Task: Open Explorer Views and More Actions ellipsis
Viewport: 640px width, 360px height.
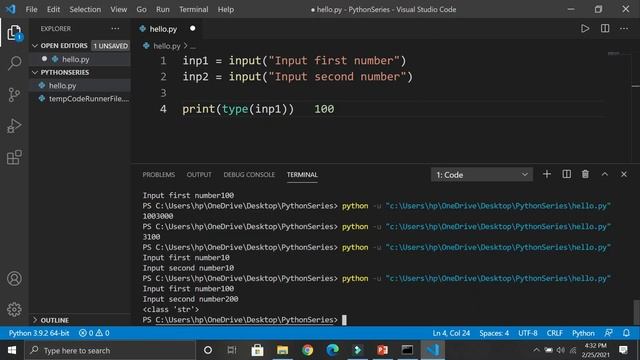Action: pos(116,29)
